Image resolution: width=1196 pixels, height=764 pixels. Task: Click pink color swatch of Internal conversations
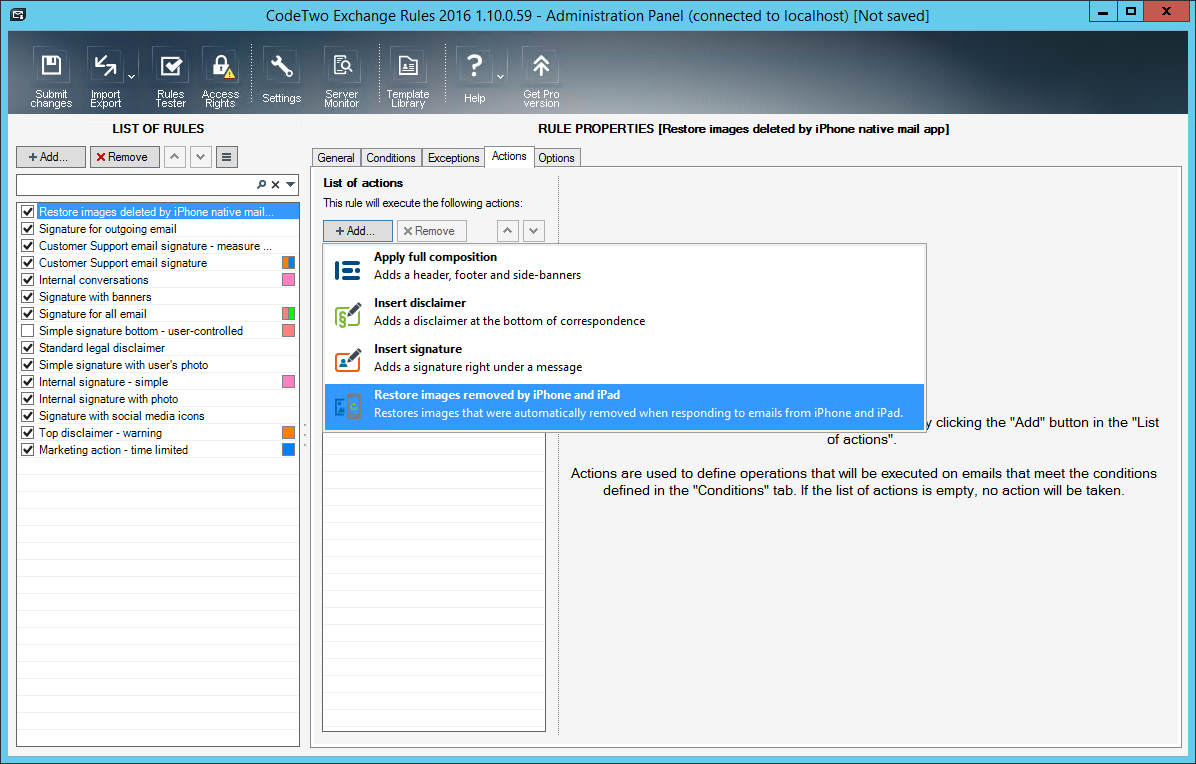click(x=288, y=280)
